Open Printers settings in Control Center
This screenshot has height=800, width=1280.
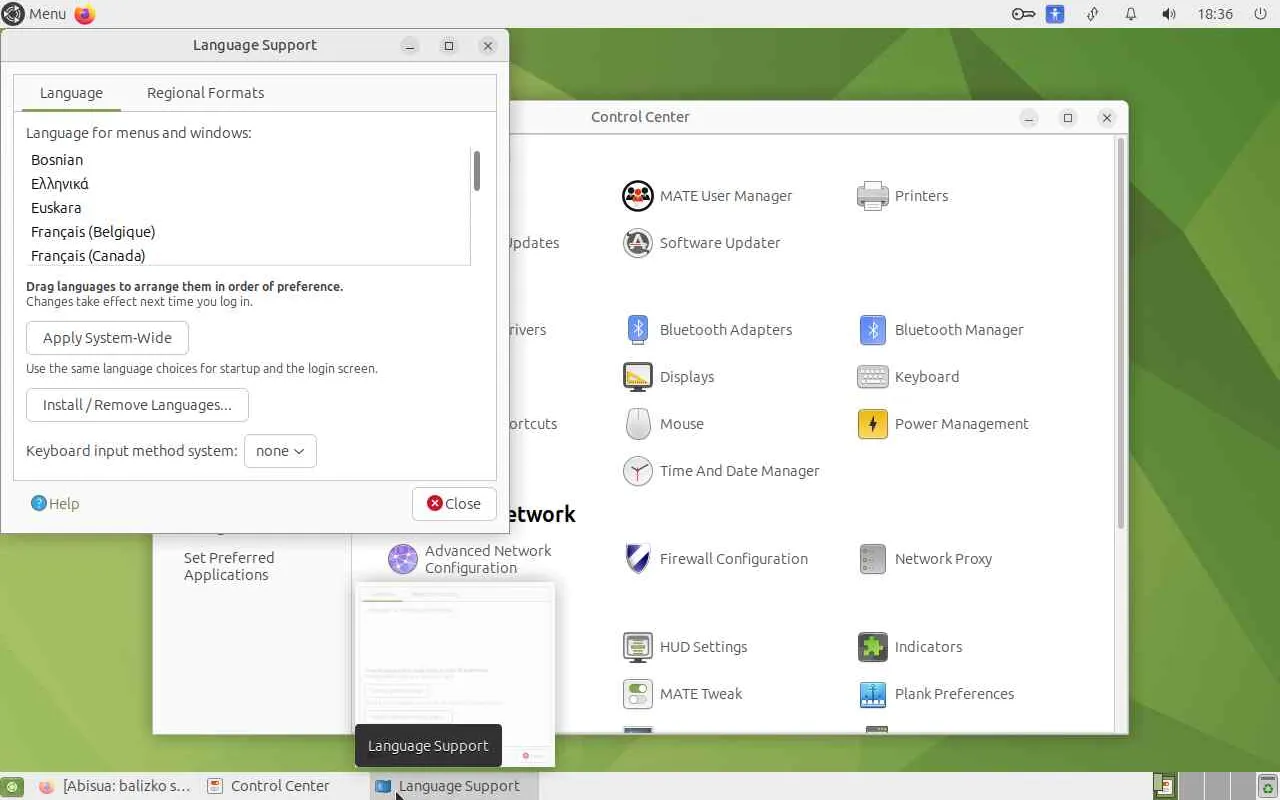point(902,196)
